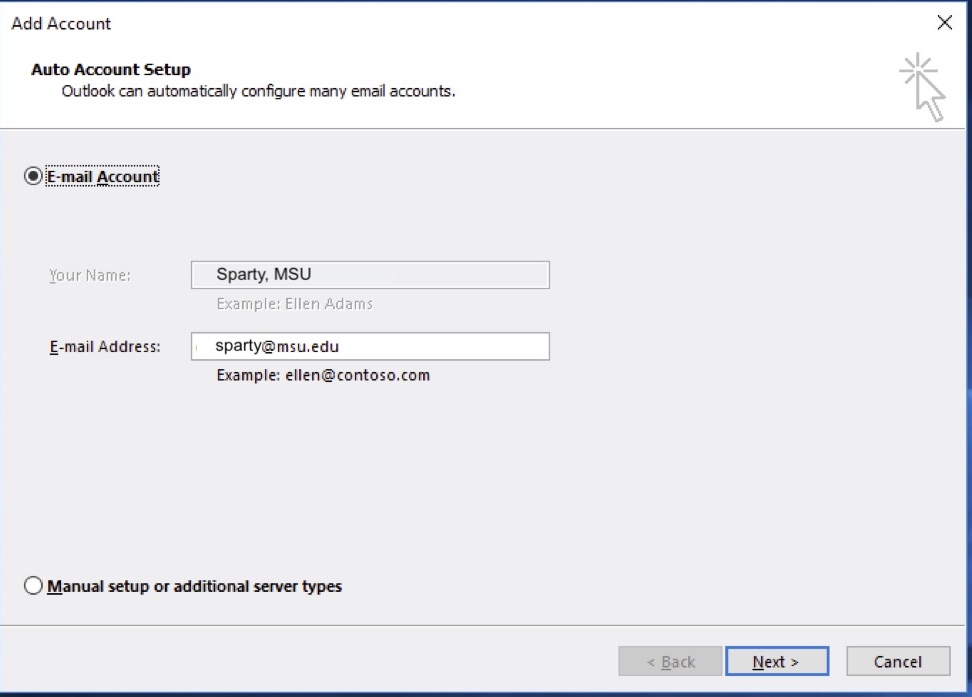The image size is (972, 697).
Task: Click the cursor sparkle wizard icon
Action: 922,87
